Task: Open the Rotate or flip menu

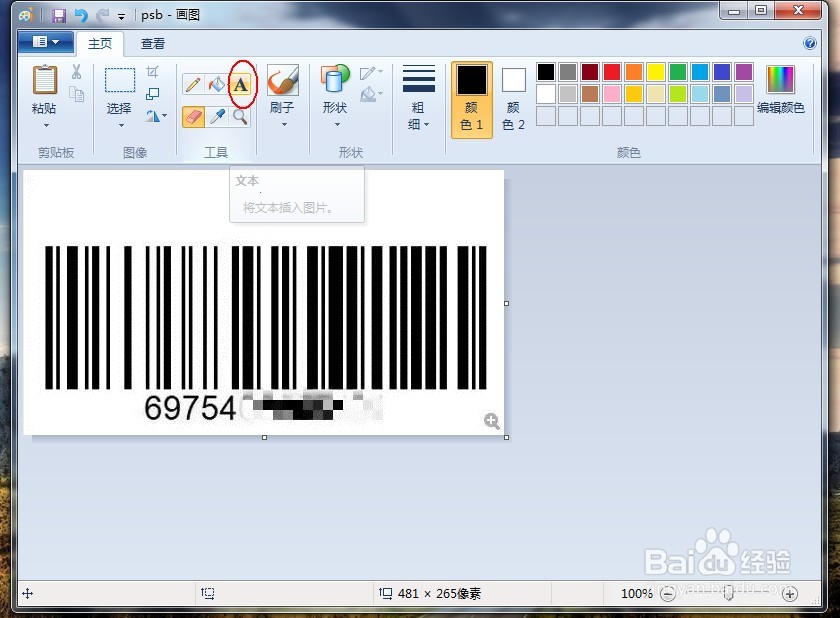Action: 156,116
